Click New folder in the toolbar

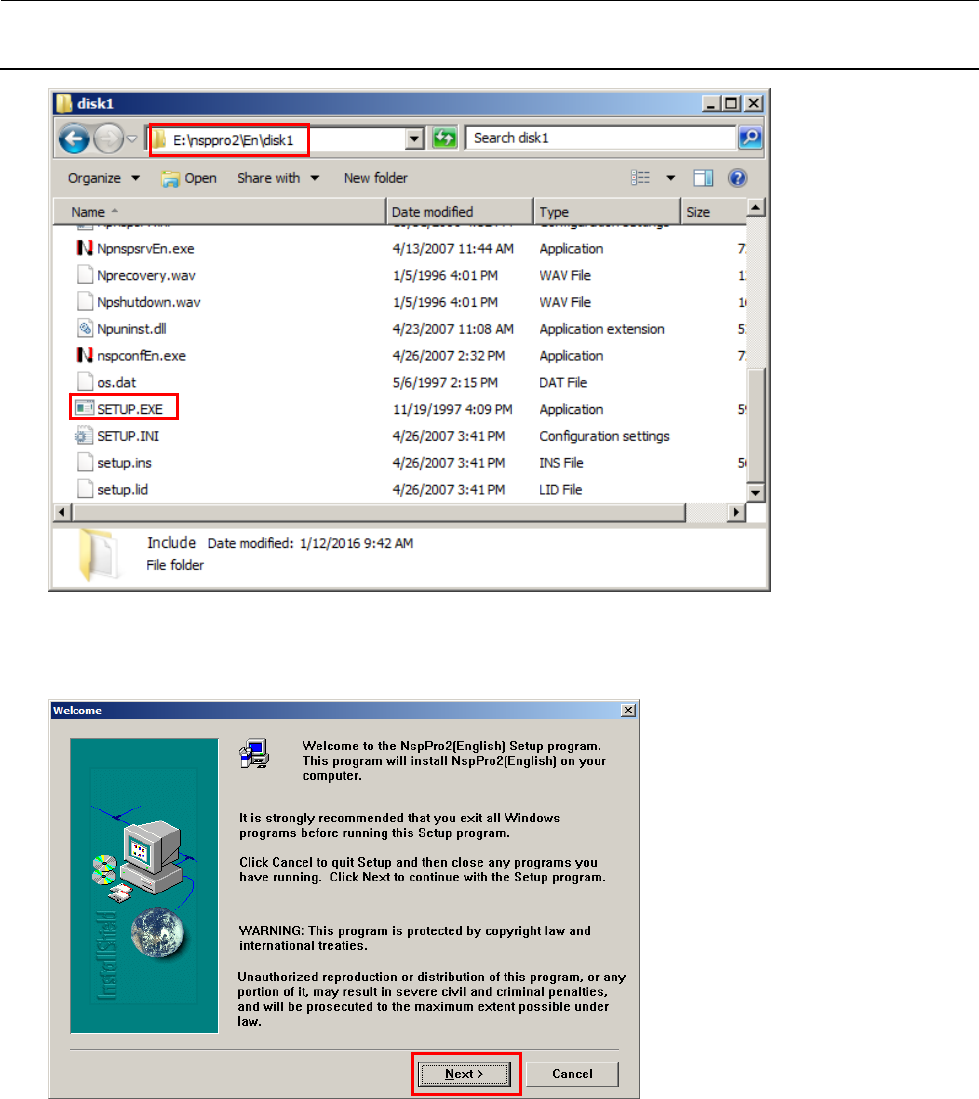click(376, 178)
